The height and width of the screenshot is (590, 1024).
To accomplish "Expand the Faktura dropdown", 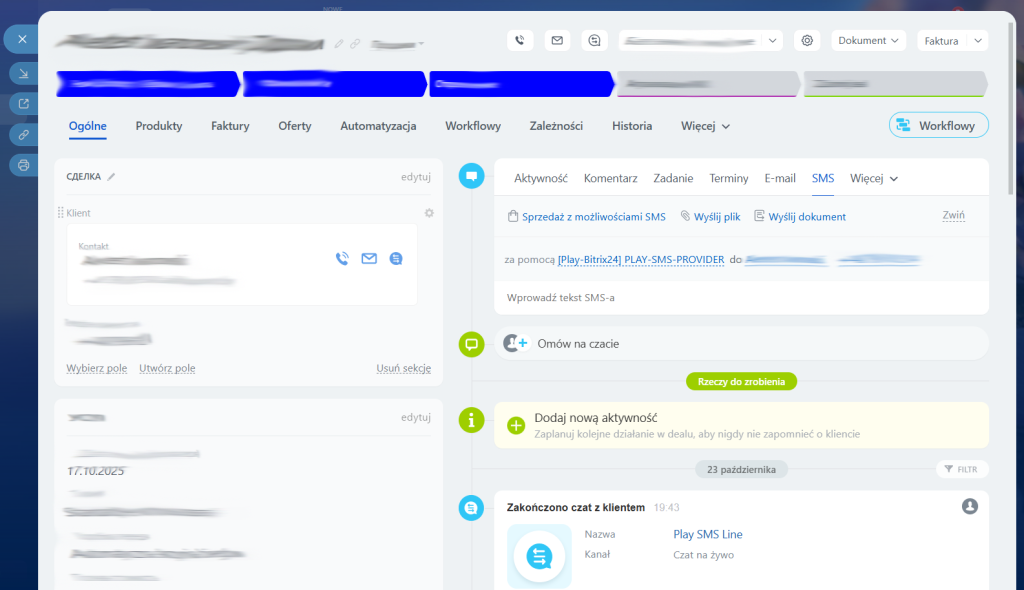I will tap(952, 40).
